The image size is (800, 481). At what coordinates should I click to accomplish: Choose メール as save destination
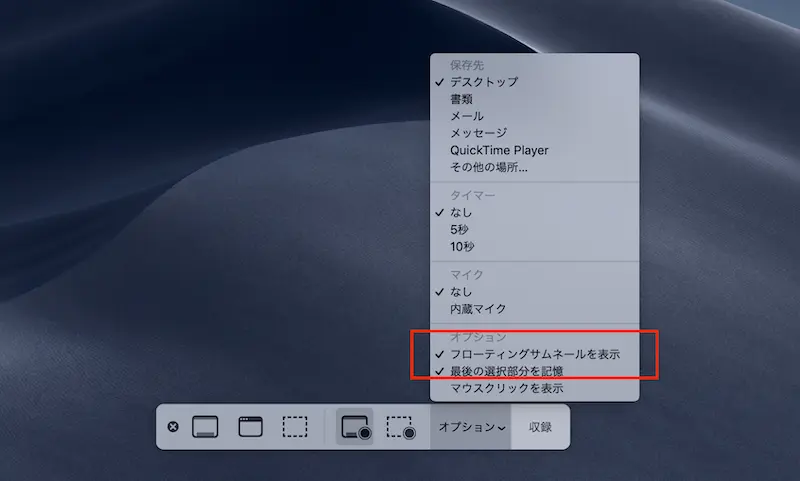pyautogui.click(x=535, y=116)
